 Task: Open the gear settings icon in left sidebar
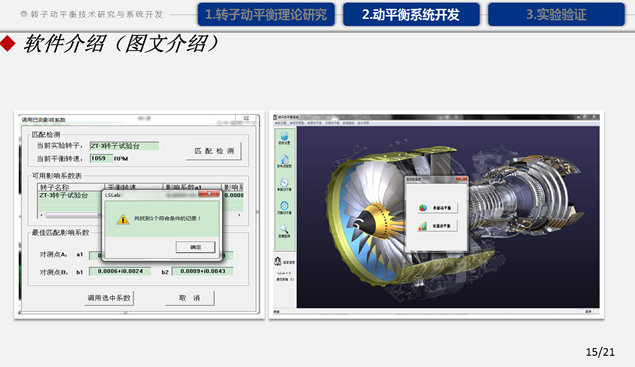(x=284, y=136)
